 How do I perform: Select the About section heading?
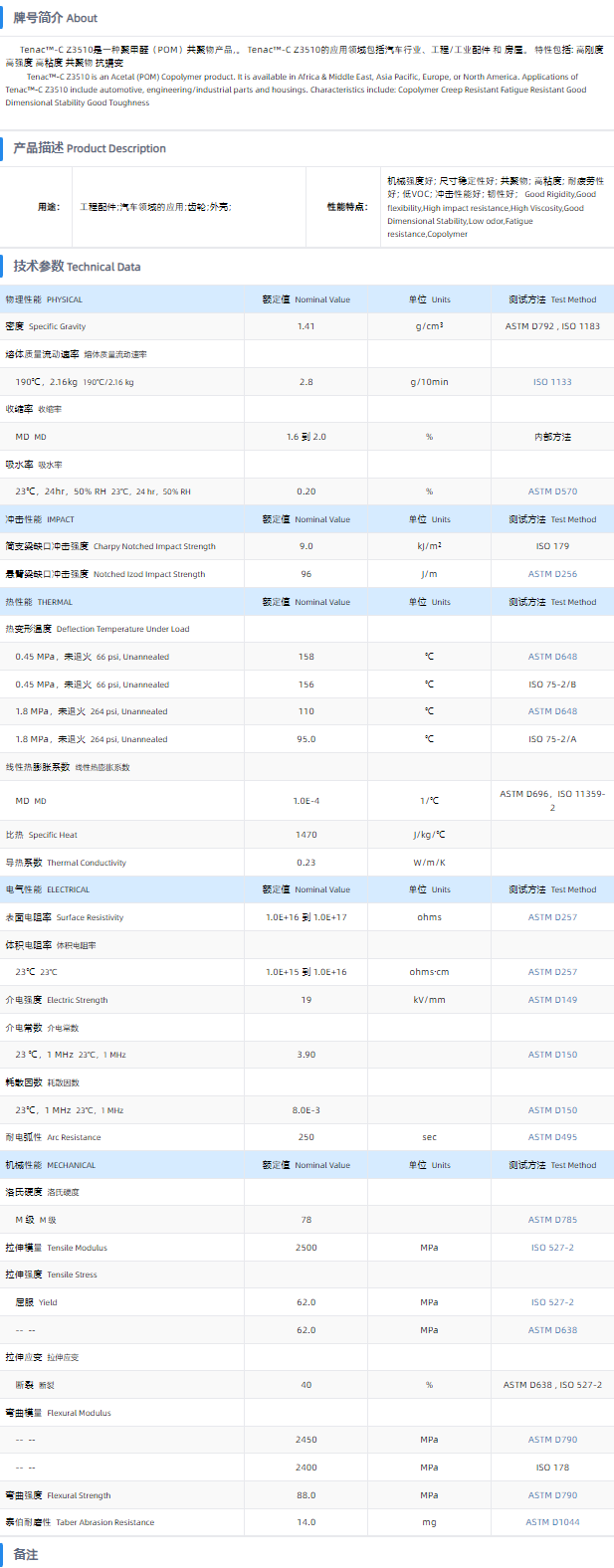pyautogui.click(x=56, y=18)
